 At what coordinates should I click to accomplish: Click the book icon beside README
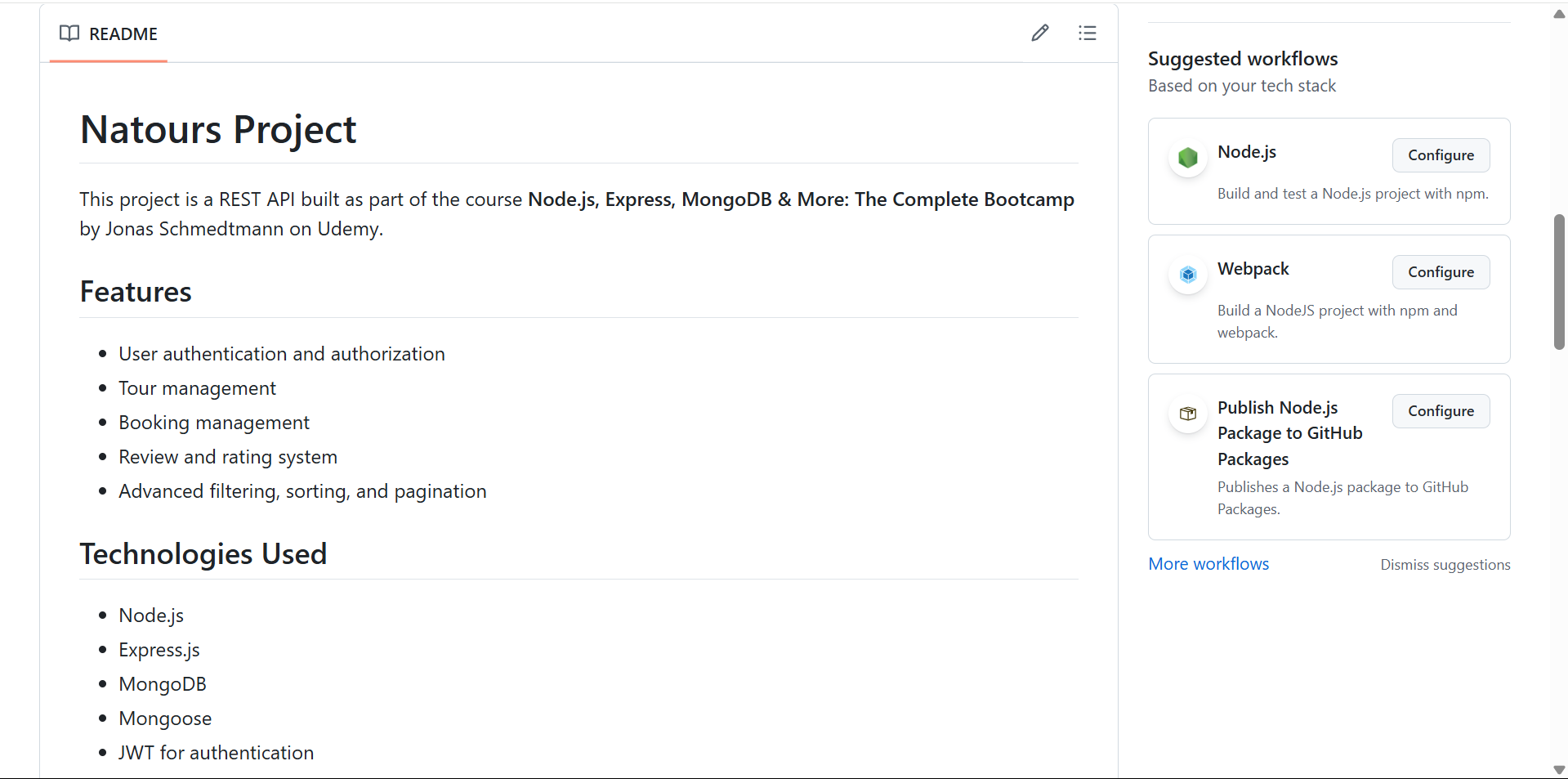pyautogui.click(x=69, y=34)
